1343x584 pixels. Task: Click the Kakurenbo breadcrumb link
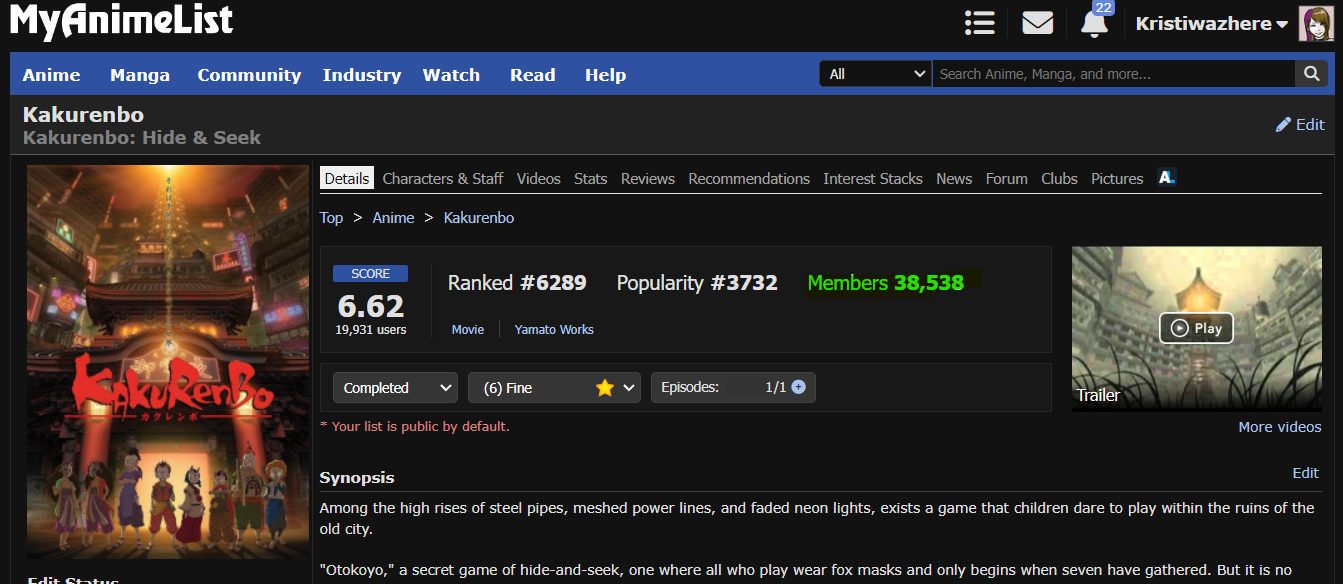pos(479,217)
